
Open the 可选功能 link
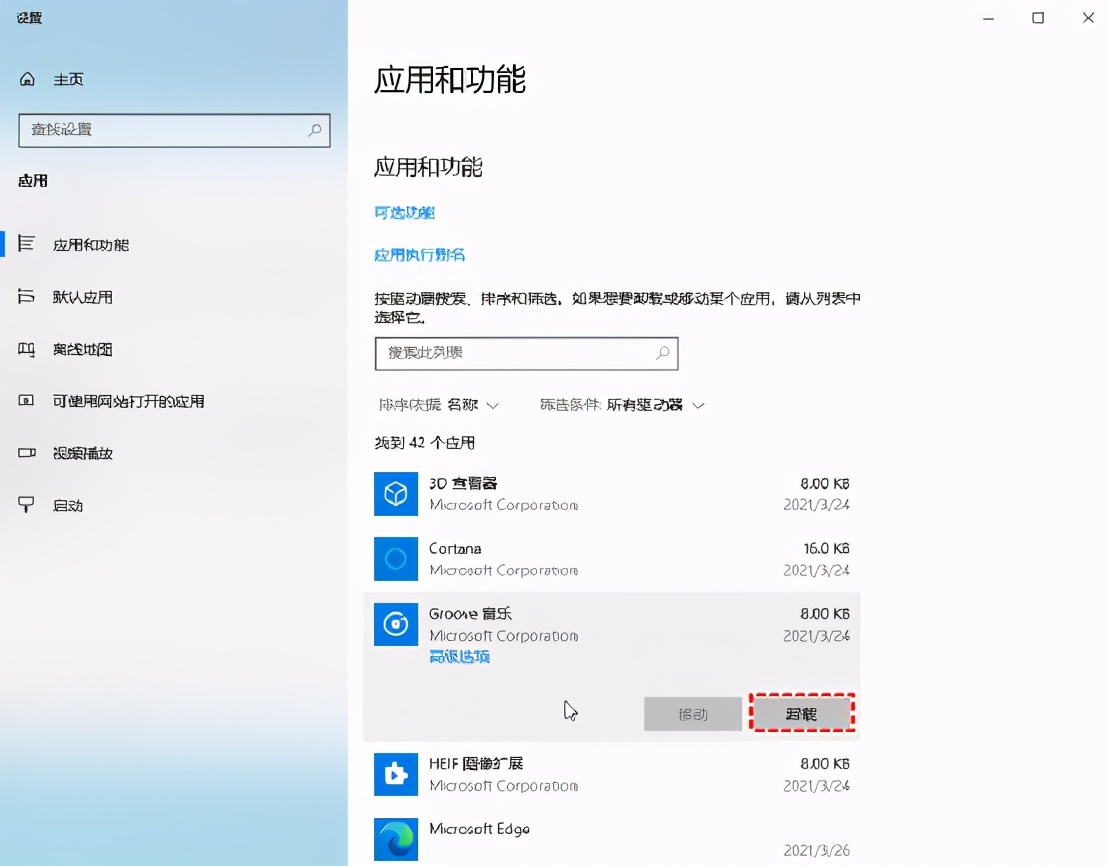[x=404, y=213]
